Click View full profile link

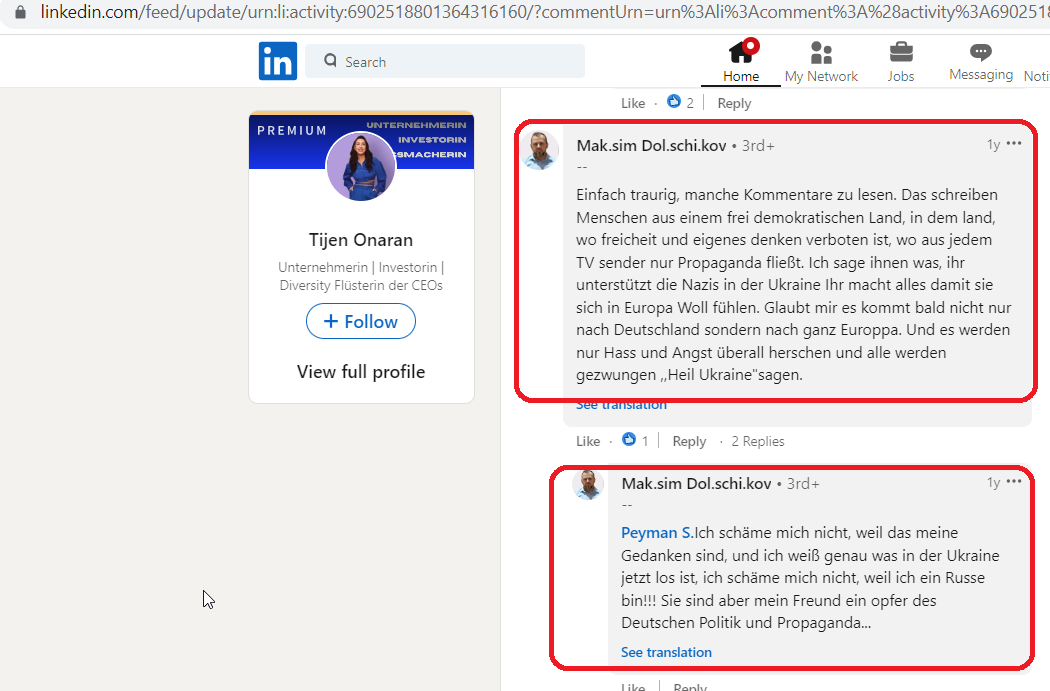point(361,372)
